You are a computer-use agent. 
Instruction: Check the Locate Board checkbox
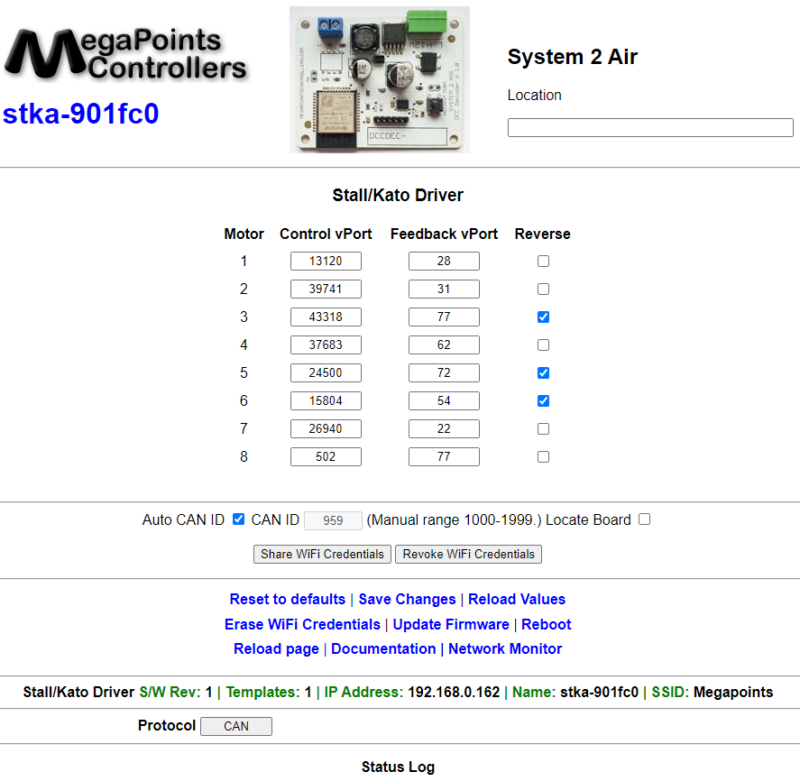(644, 519)
